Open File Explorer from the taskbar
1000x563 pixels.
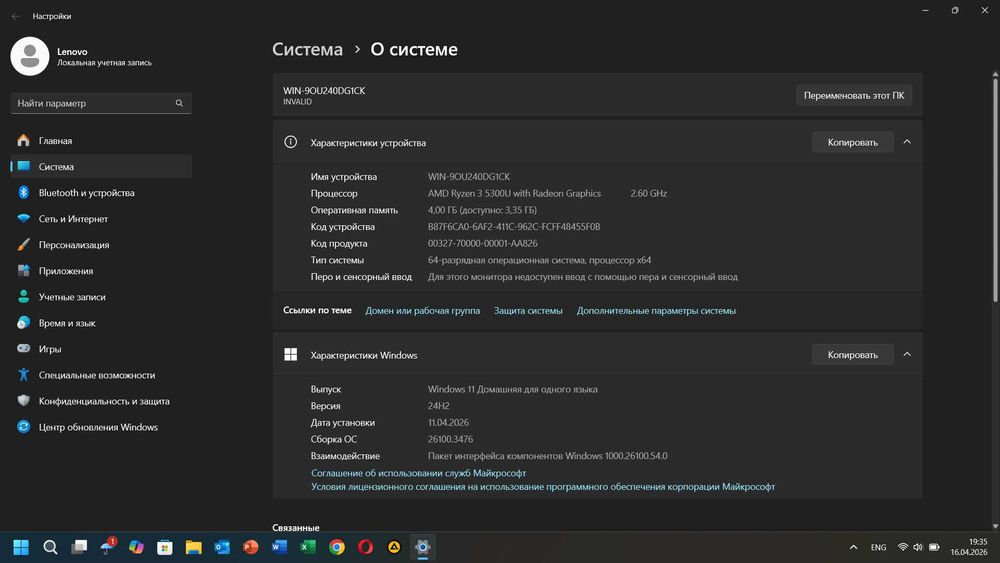point(193,547)
